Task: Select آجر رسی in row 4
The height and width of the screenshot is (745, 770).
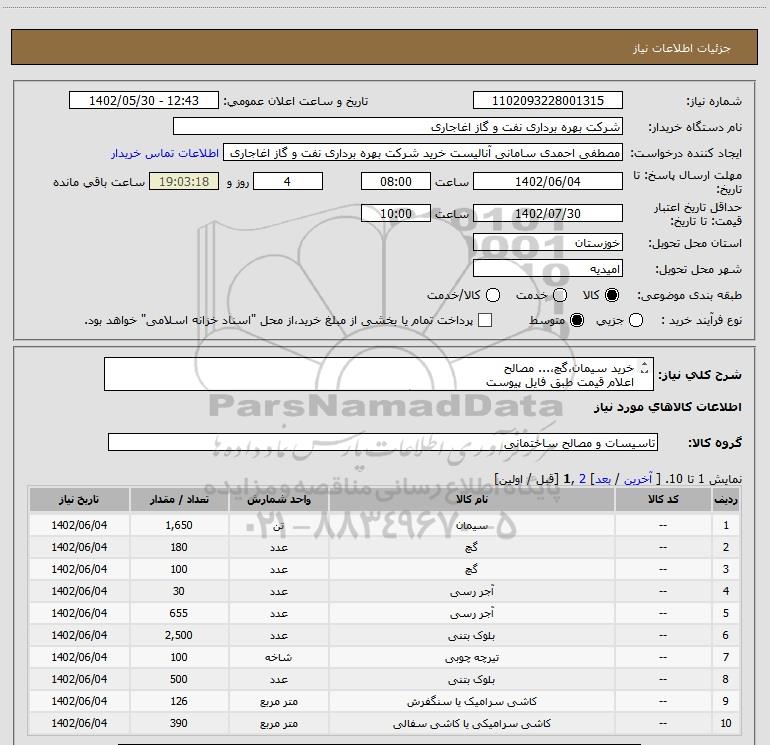Action: click(471, 591)
